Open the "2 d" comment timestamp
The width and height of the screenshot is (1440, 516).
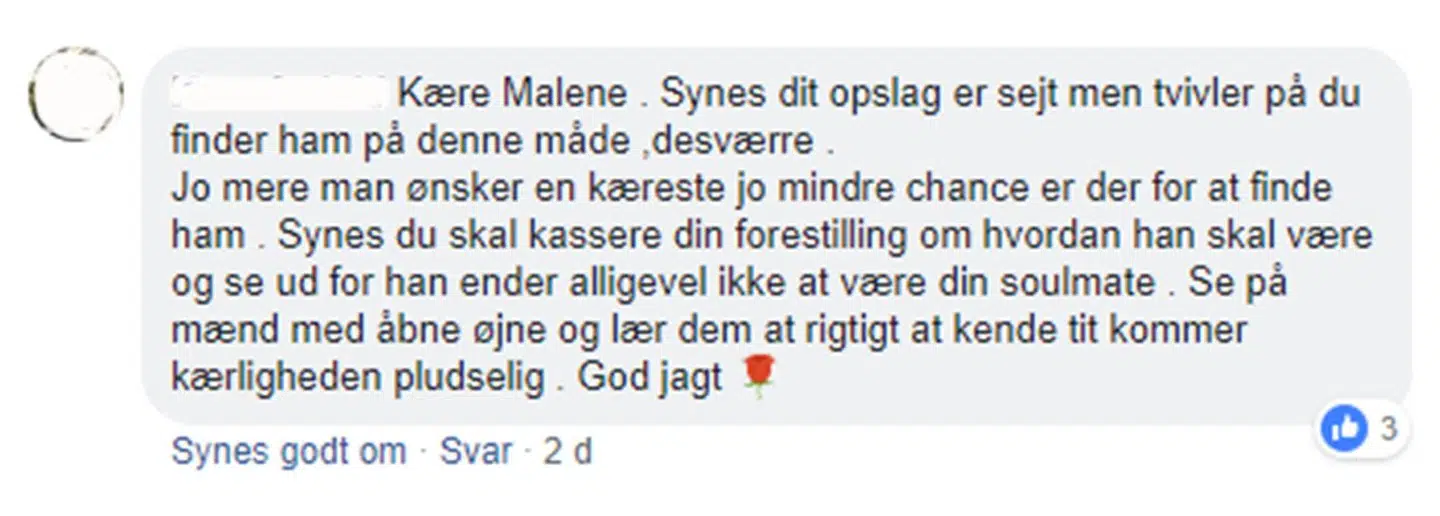[x=567, y=452]
